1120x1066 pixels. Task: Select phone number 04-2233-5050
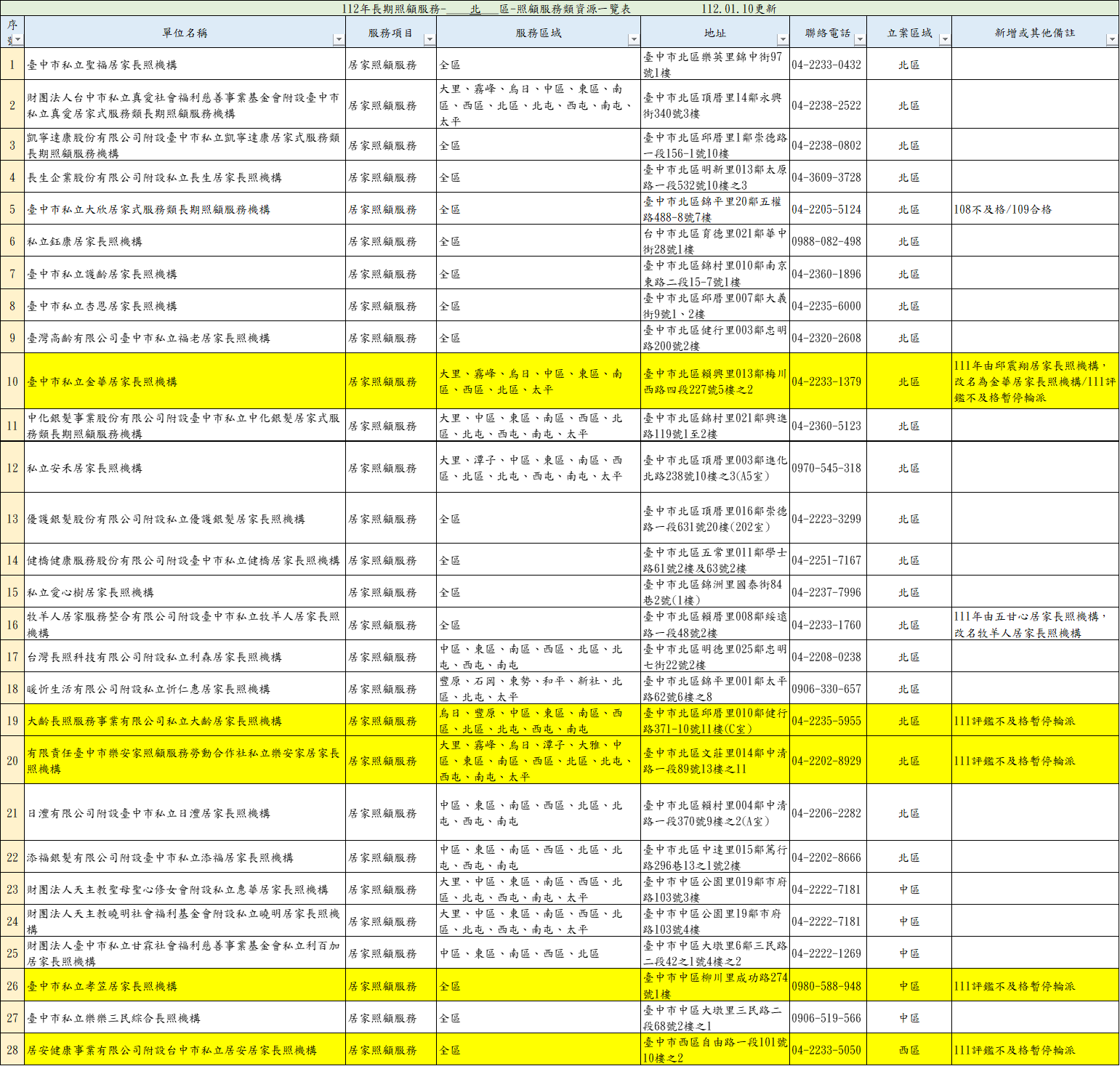coord(828,1050)
